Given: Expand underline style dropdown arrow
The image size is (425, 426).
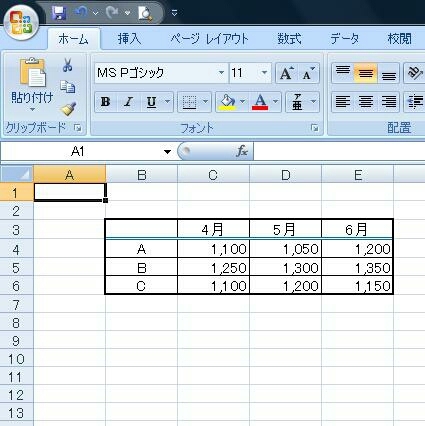Looking at the screenshot, I should 168,102.
